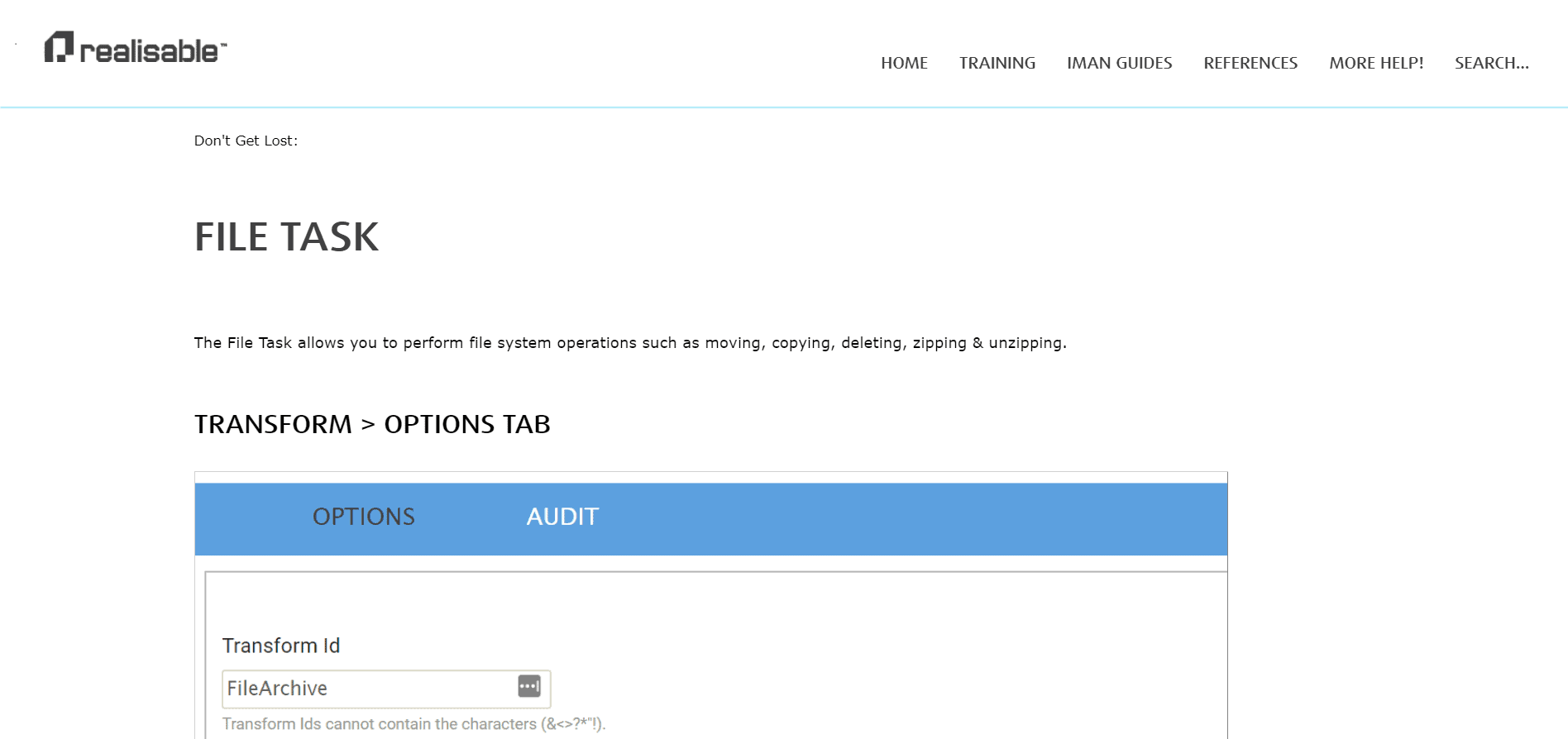Switch to the OPTIONS tab
Viewport: 1568px width, 739px height.
[x=364, y=517]
